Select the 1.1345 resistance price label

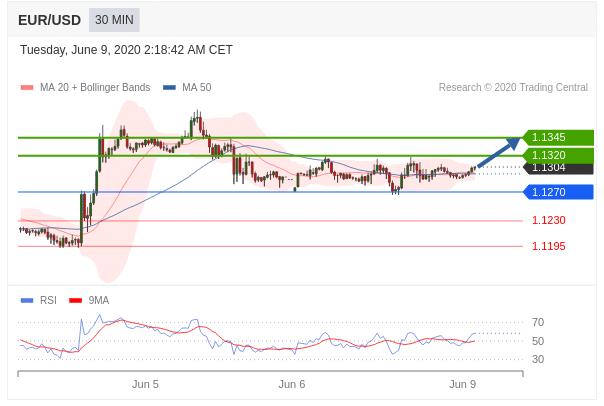(558, 138)
